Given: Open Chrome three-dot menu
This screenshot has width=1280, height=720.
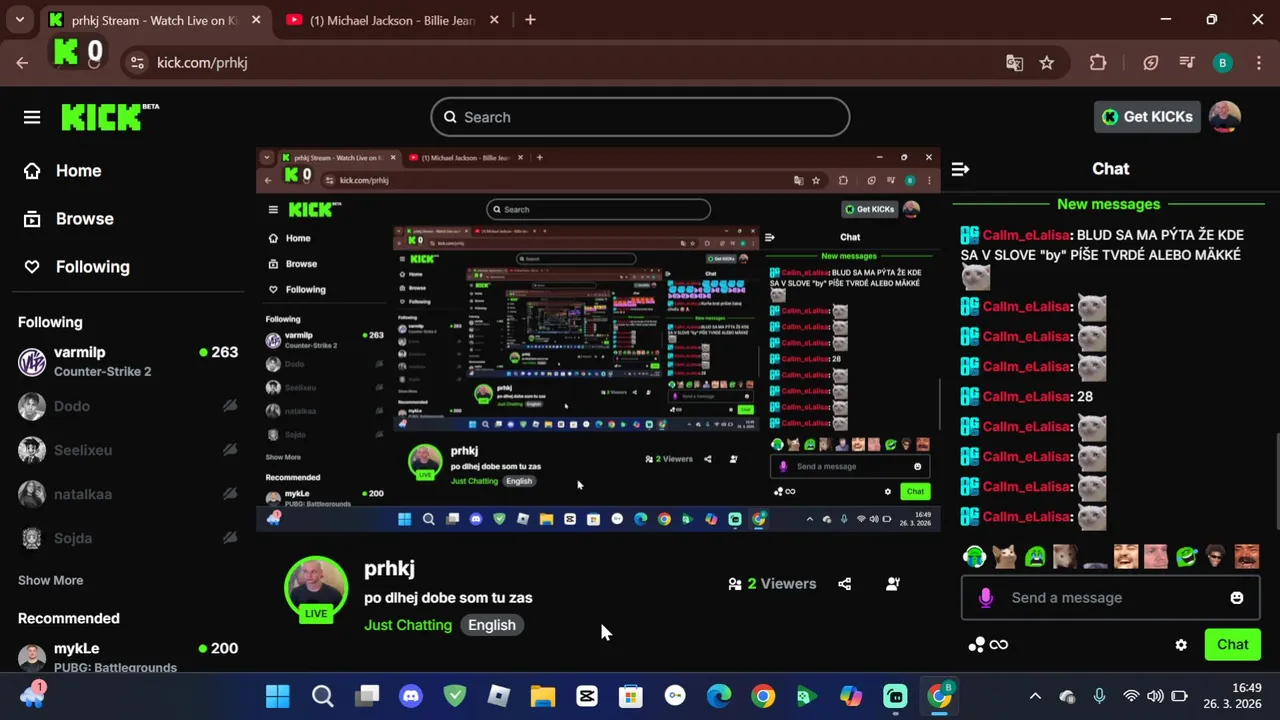Looking at the screenshot, I should click(x=1257, y=63).
